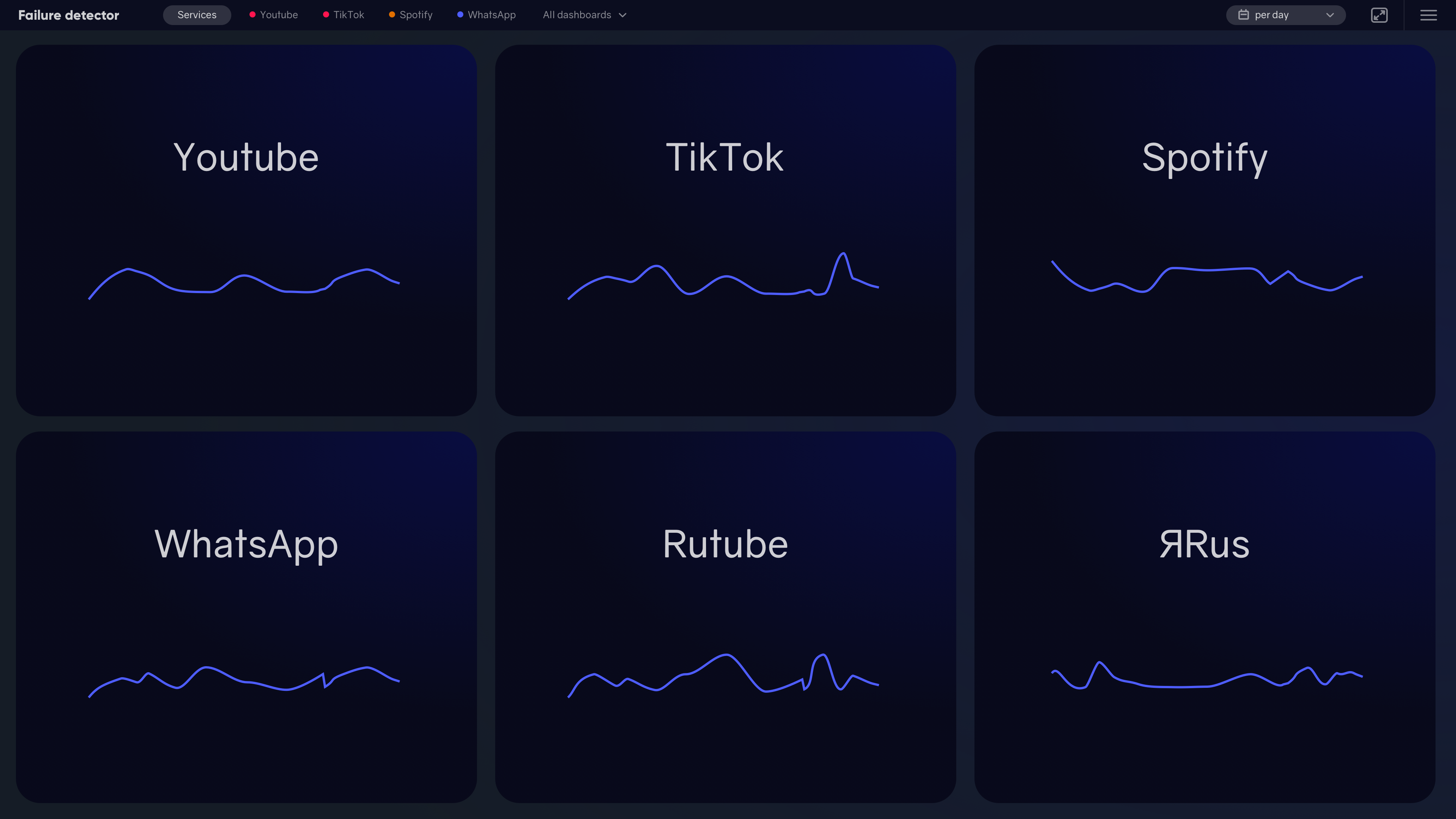Viewport: 1456px width, 819px height.
Task: Switch to the TikTok tab
Action: 344,15
